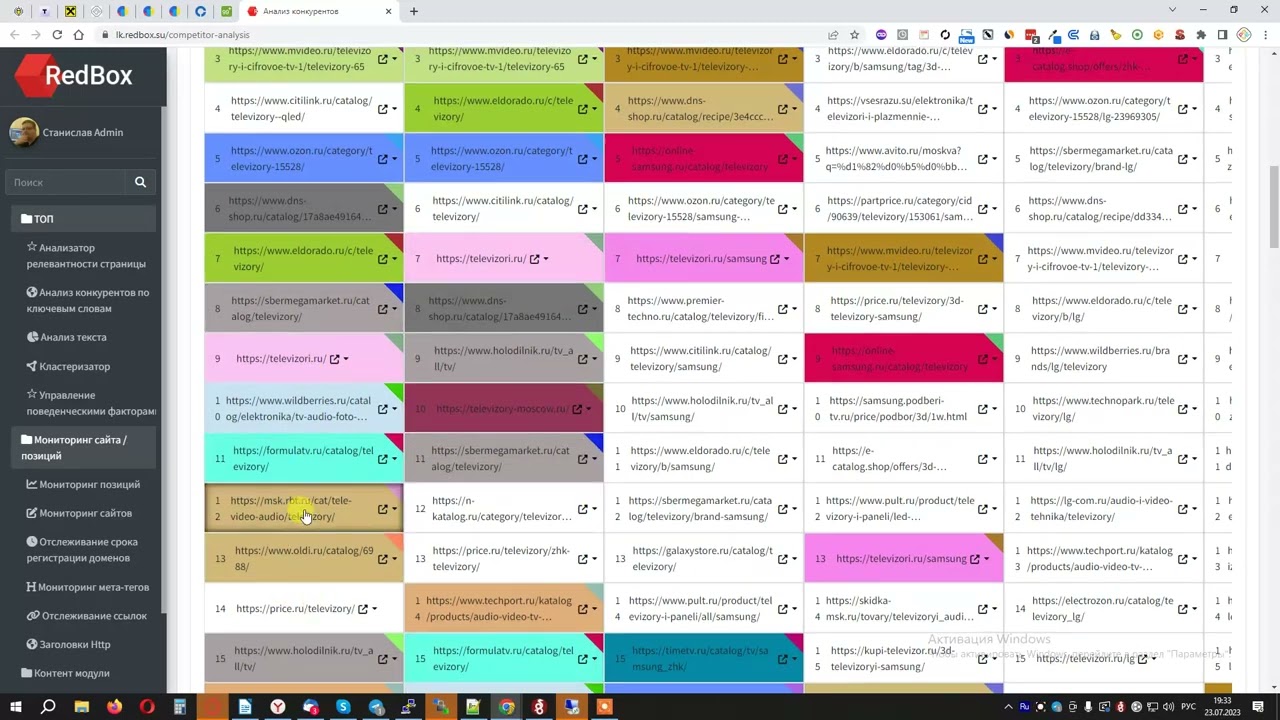Open external link icon for n-katalog.ru cell
Image resolution: width=1280 pixels, height=720 pixels.
583,509
